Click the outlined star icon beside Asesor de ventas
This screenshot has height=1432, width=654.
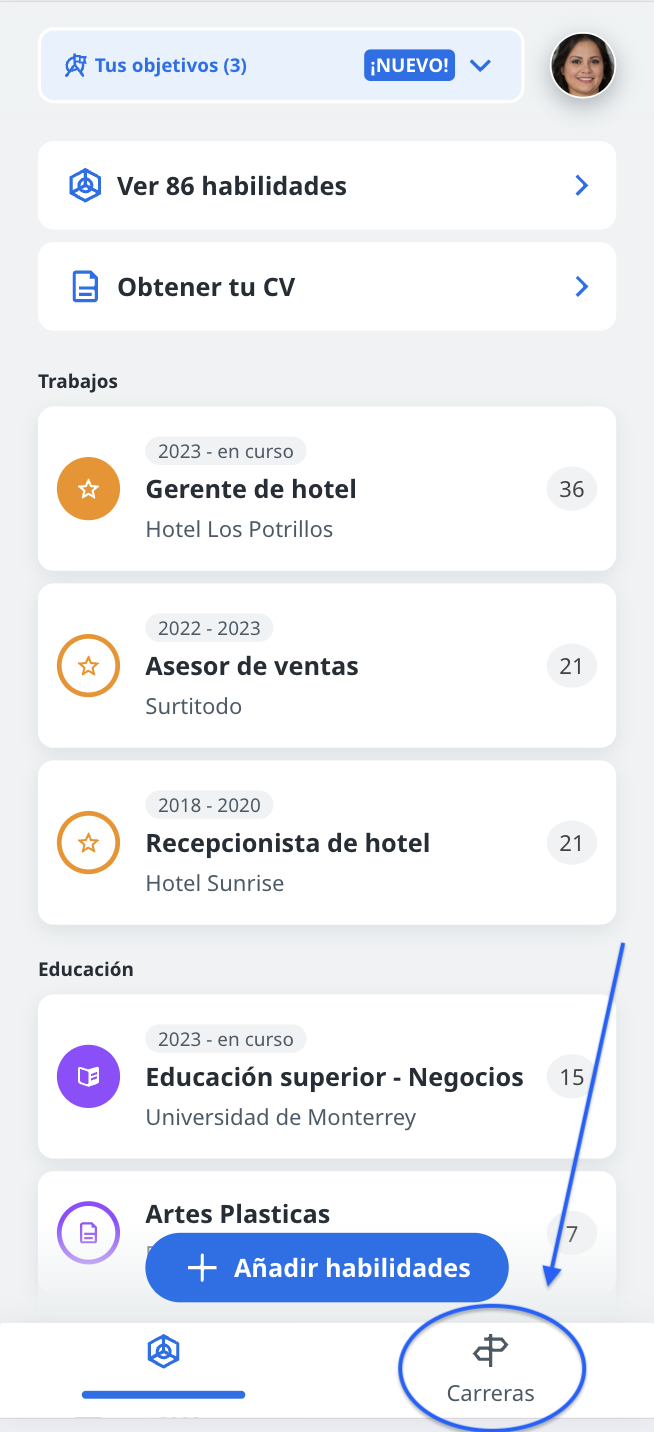[89, 666]
